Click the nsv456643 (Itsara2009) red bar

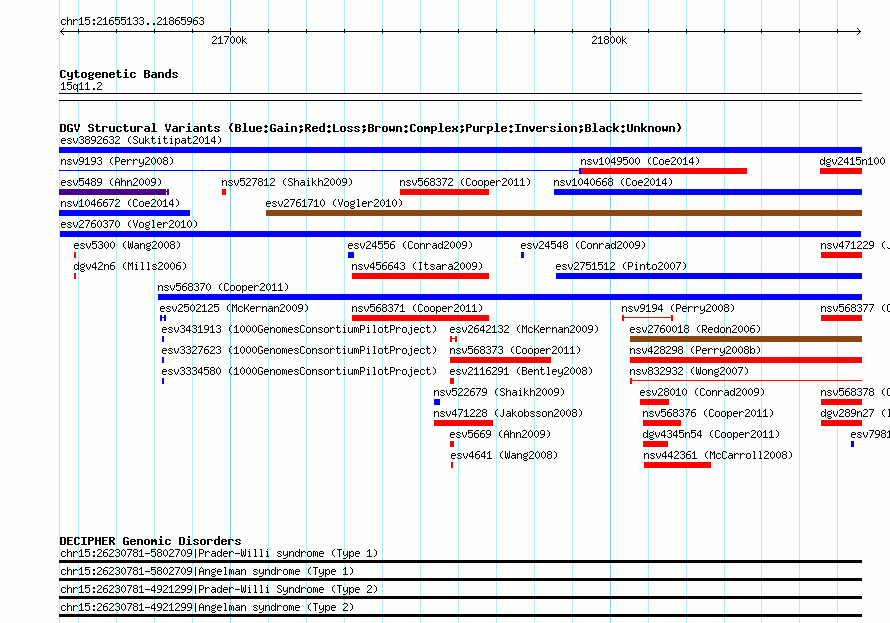(x=420, y=276)
